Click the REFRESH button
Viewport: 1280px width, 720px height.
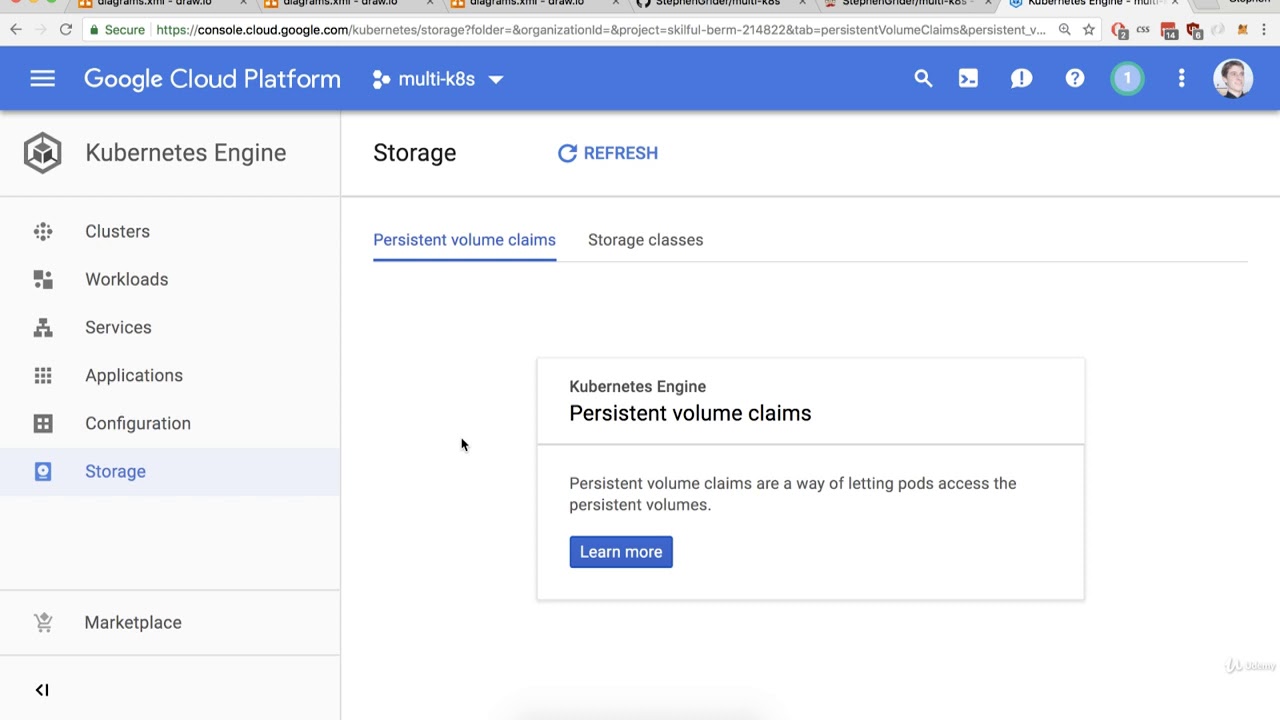pos(608,153)
